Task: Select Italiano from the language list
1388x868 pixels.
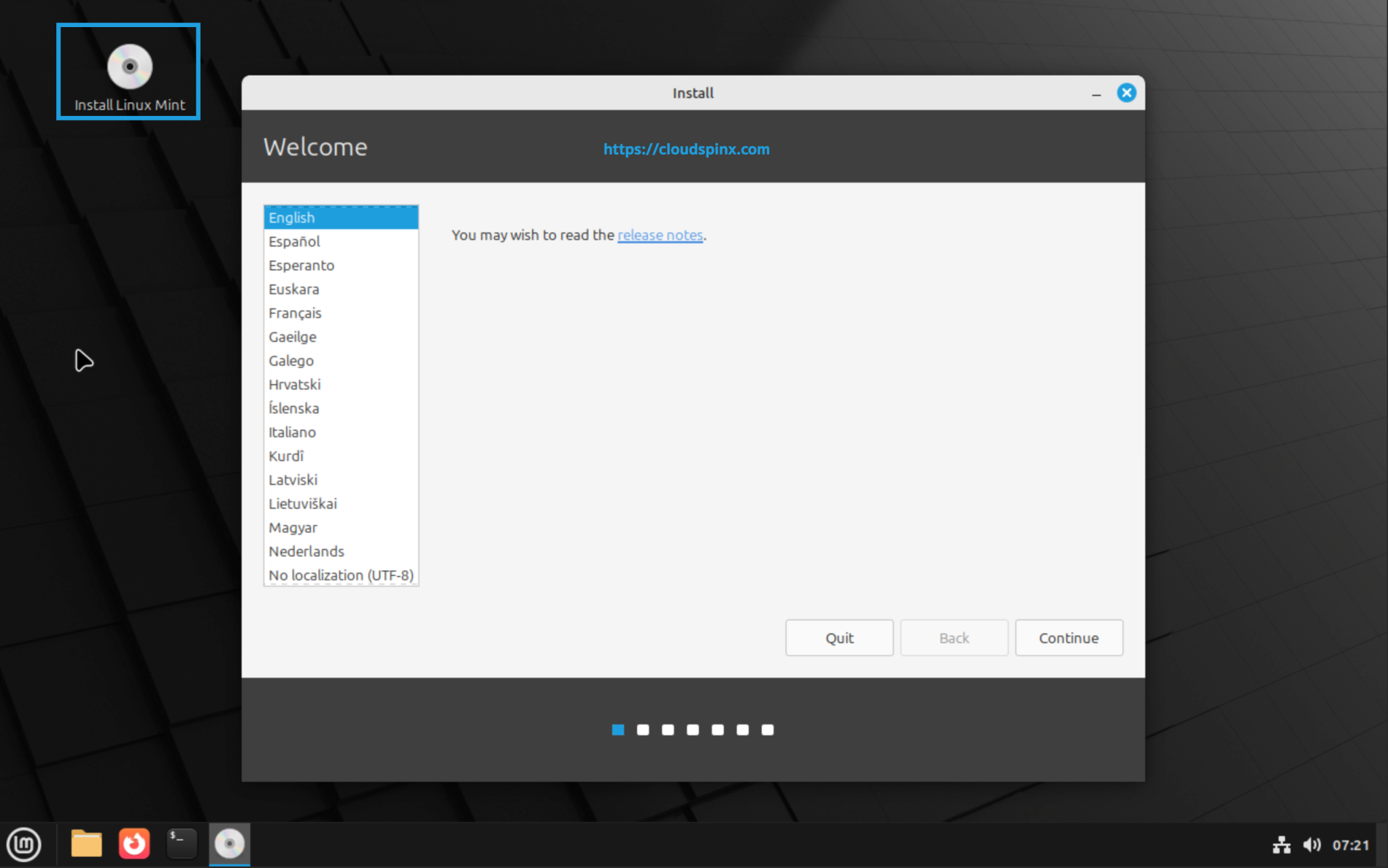Action: tap(292, 432)
